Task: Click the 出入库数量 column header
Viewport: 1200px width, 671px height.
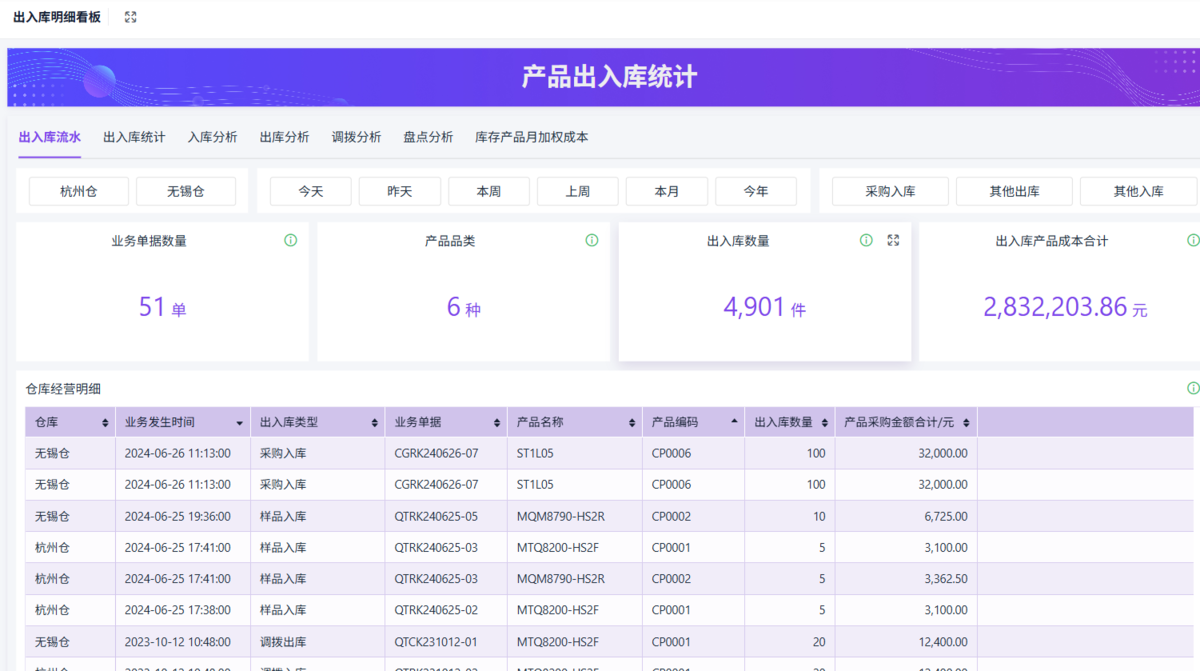Action: pos(783,422)
